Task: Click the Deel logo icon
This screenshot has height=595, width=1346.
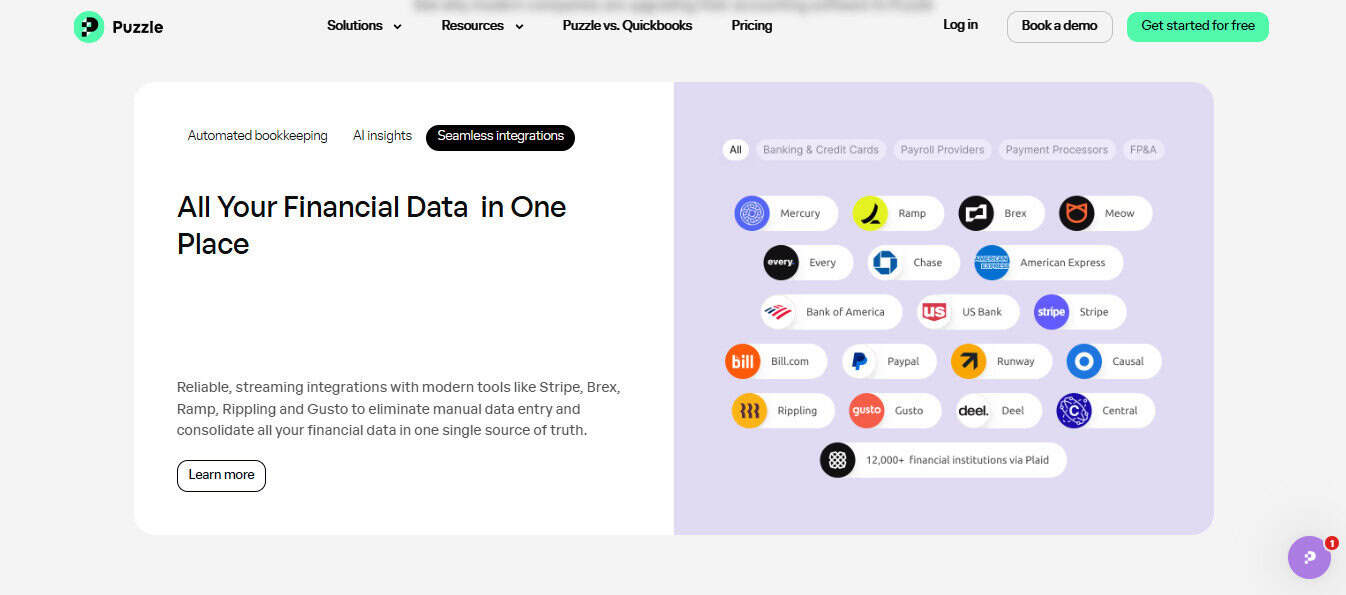Action: [973, 411]
